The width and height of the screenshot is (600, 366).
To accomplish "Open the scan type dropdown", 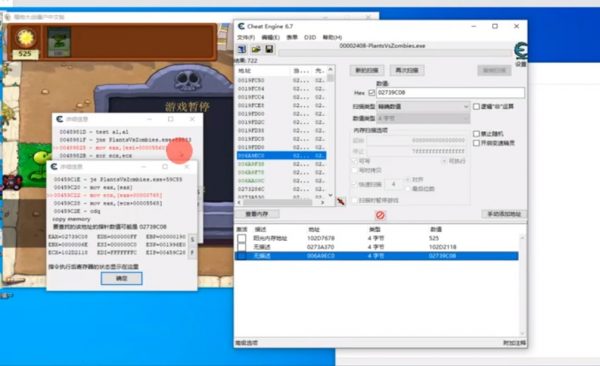I will 423,106.
